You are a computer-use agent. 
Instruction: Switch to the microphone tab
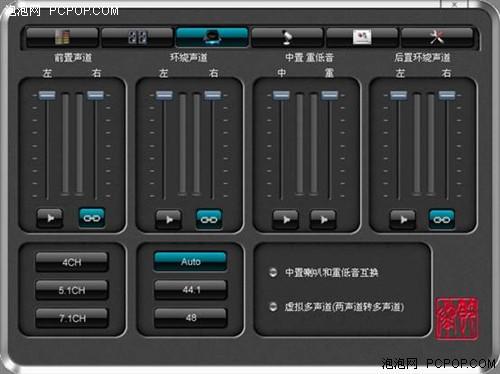[287, 37]
